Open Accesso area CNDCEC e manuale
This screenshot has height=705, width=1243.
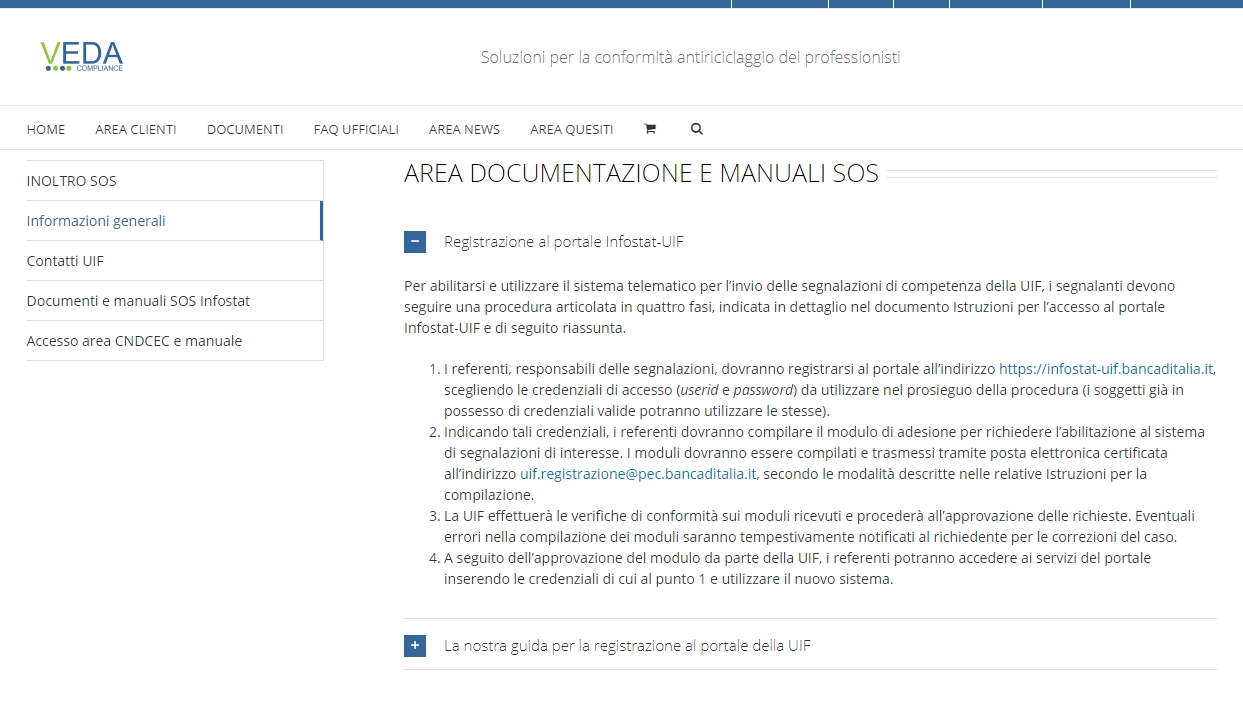click(175, 341)
